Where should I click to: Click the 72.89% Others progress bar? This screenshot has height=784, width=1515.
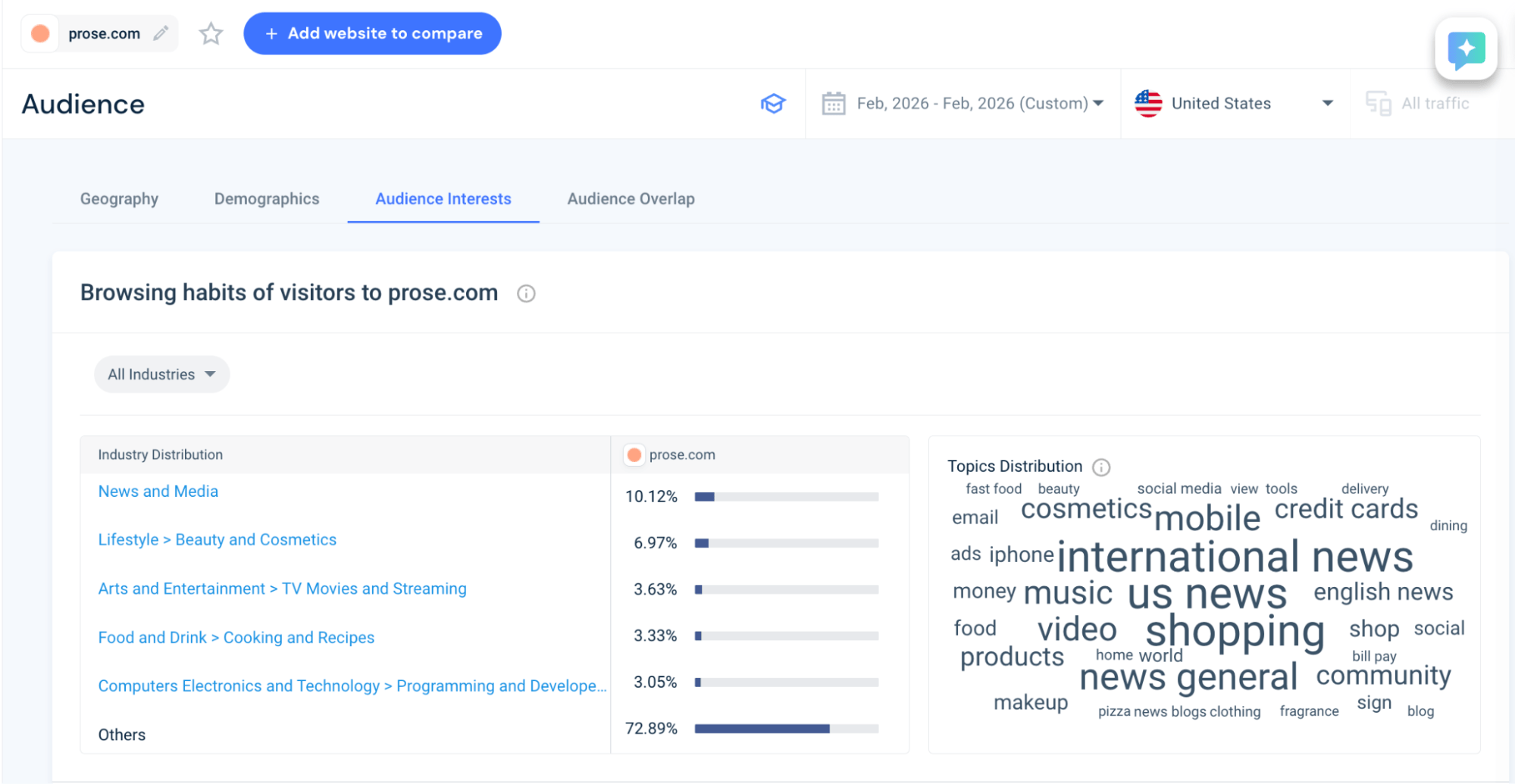(786, 729)
